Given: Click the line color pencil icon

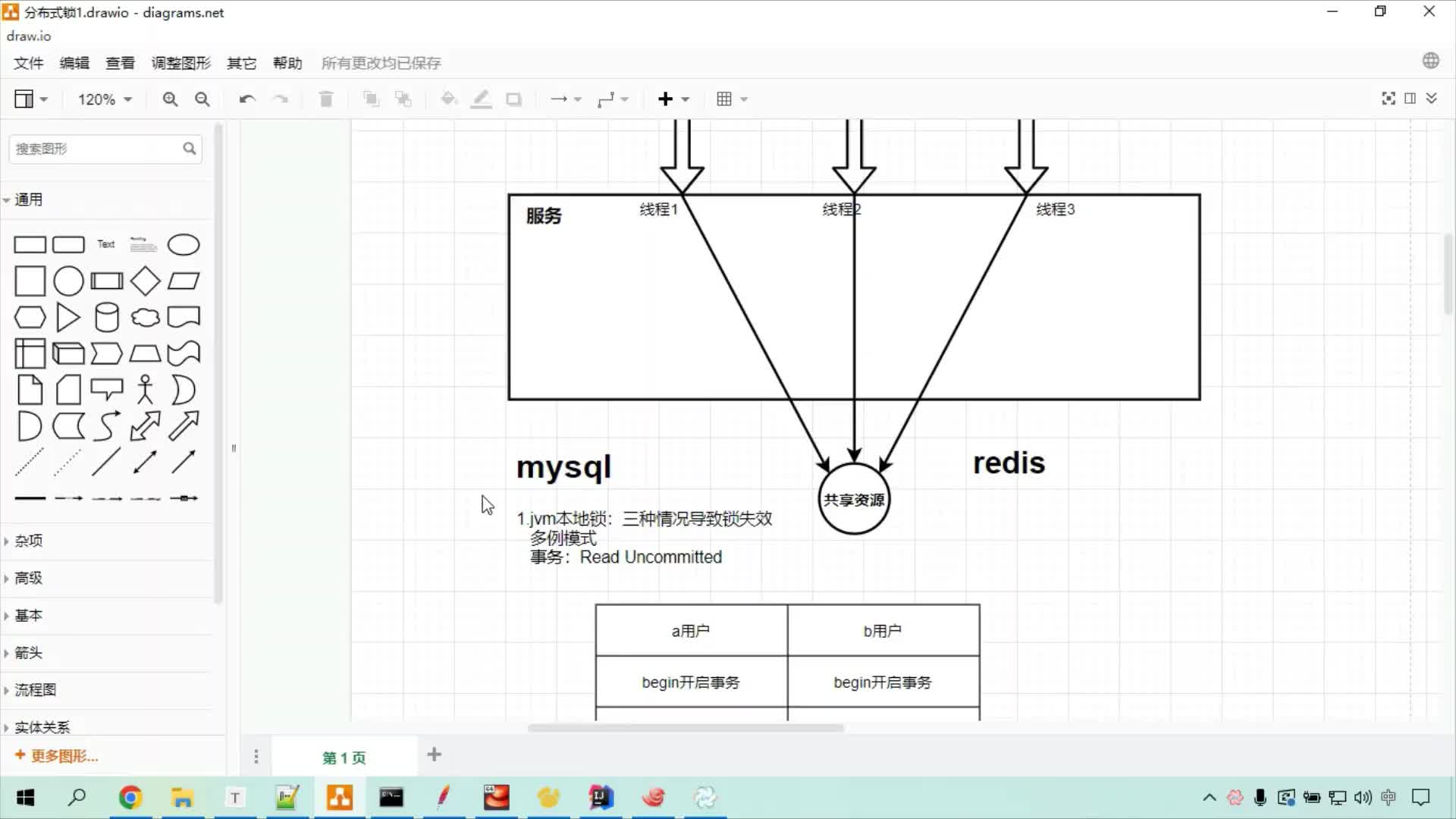Looking at the screenshot, I should 482,99.
